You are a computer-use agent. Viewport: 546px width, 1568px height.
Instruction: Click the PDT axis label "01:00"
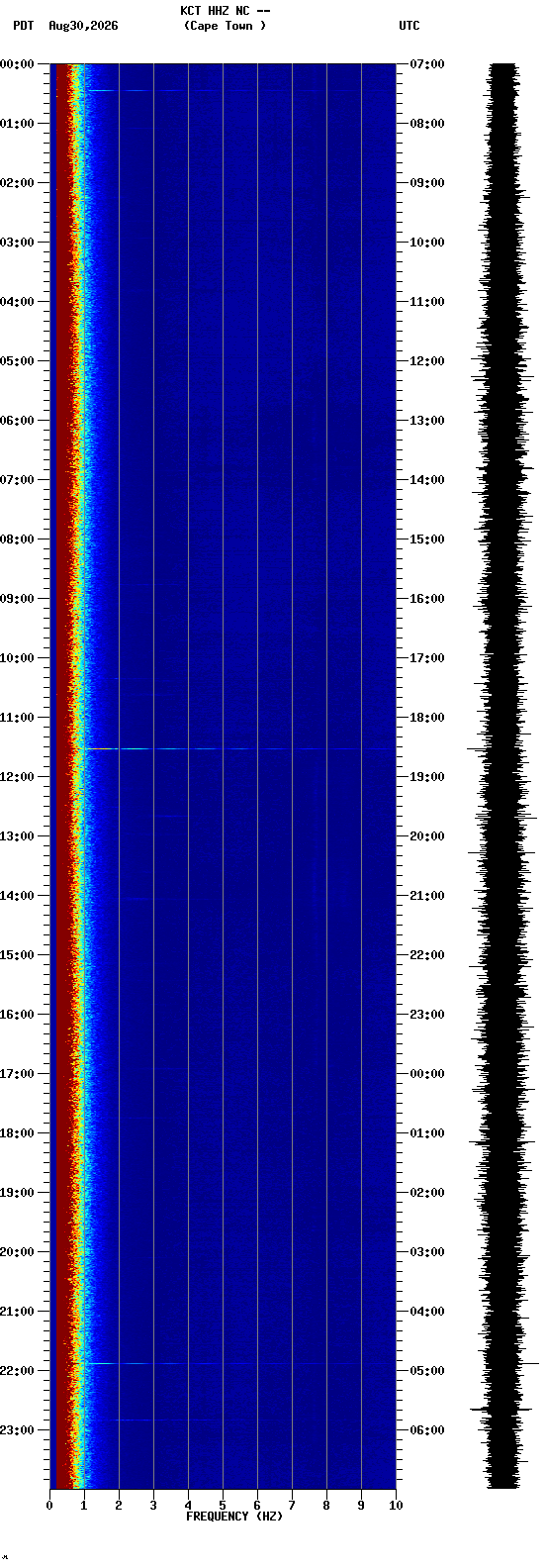coord(17,124)
